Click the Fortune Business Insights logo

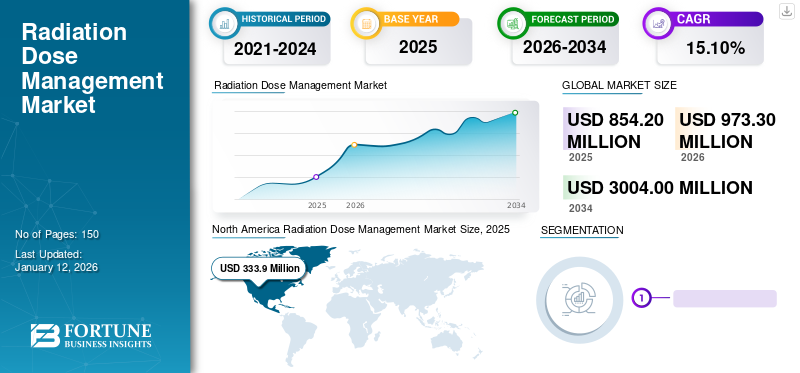tap(91, 335)
